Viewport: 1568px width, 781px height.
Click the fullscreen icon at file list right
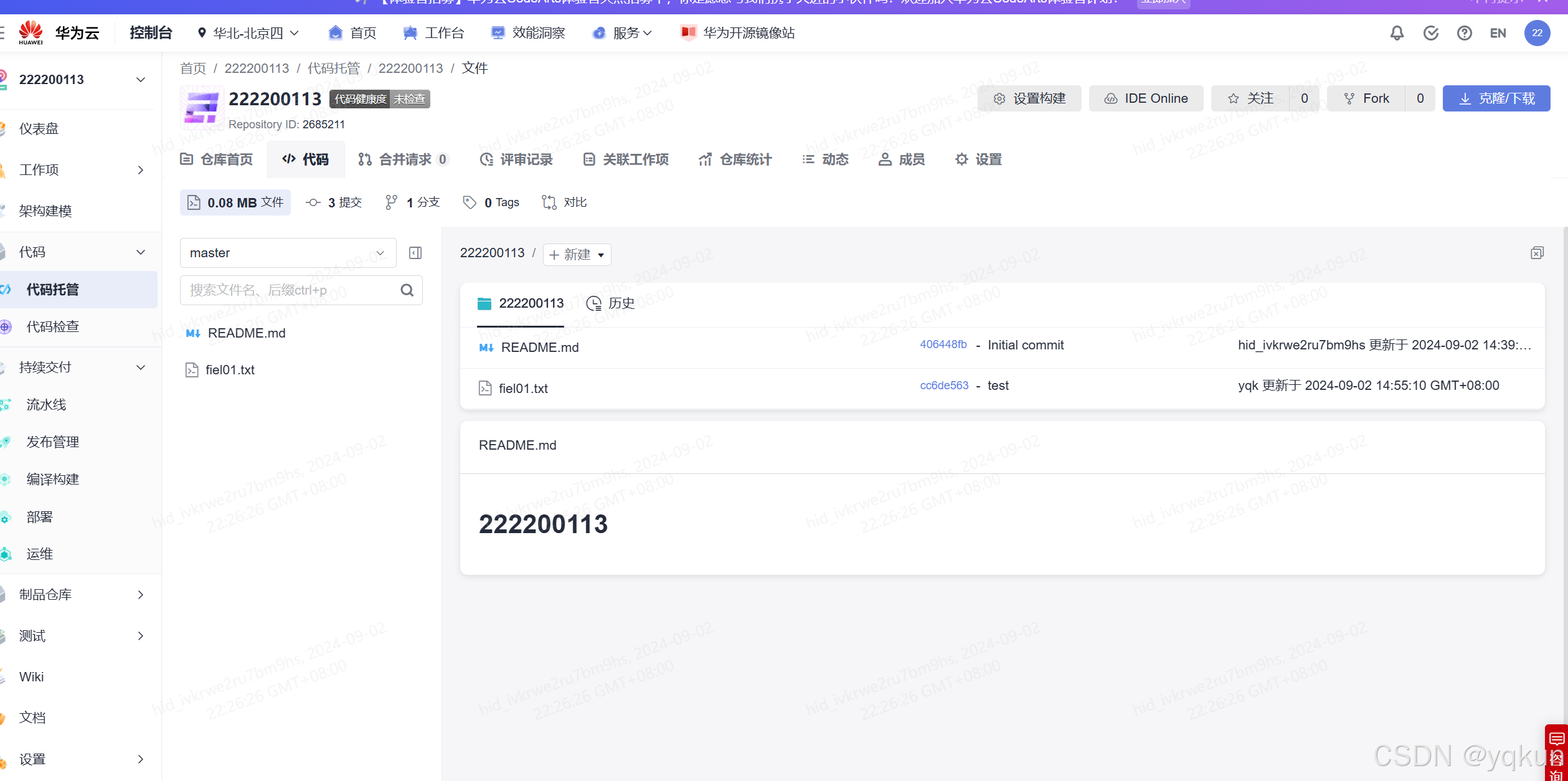[1537, 253]
